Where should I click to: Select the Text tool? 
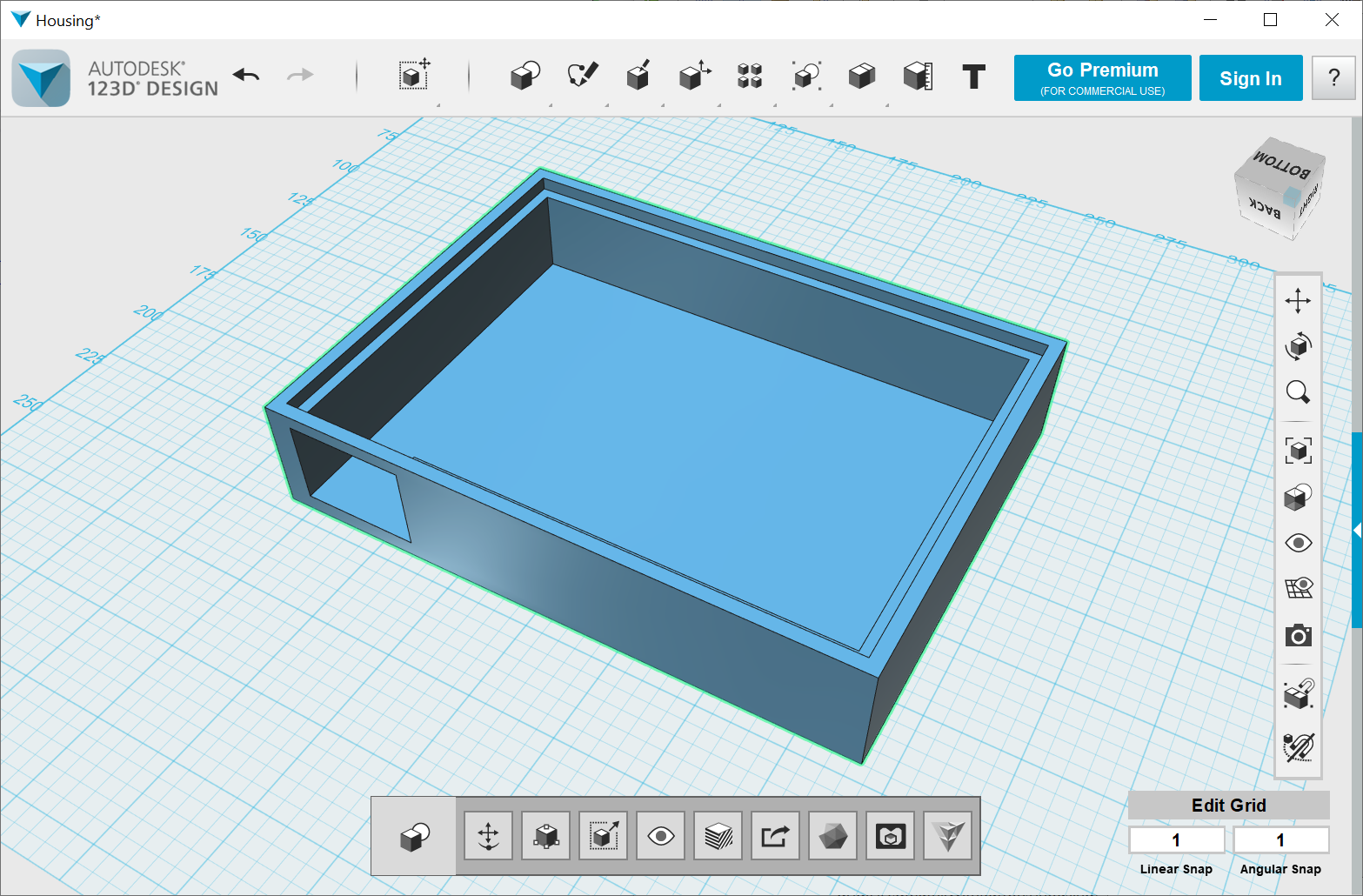tap(974, 77)
